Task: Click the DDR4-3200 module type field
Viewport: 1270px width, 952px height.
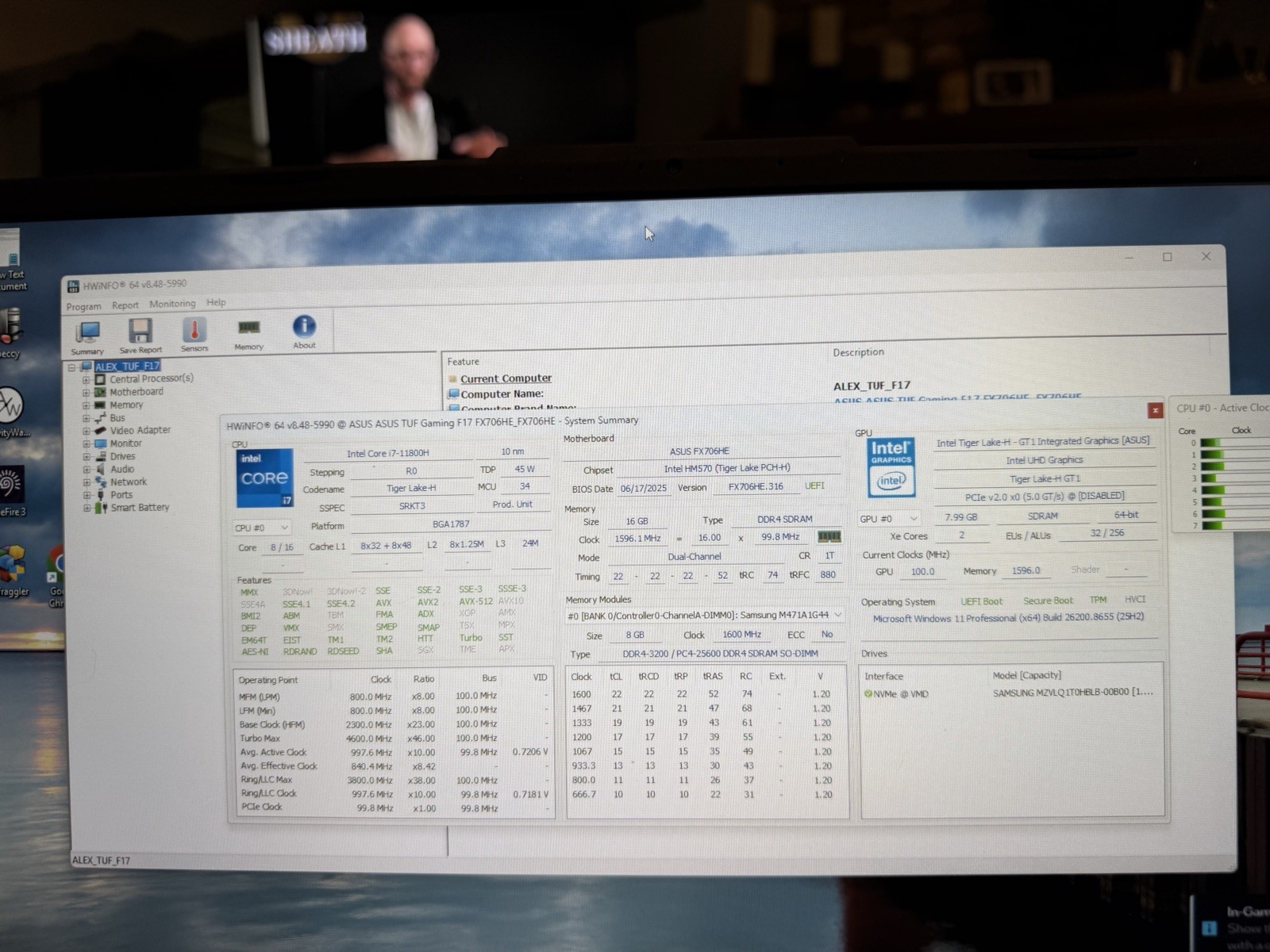Action: [720, 654]
